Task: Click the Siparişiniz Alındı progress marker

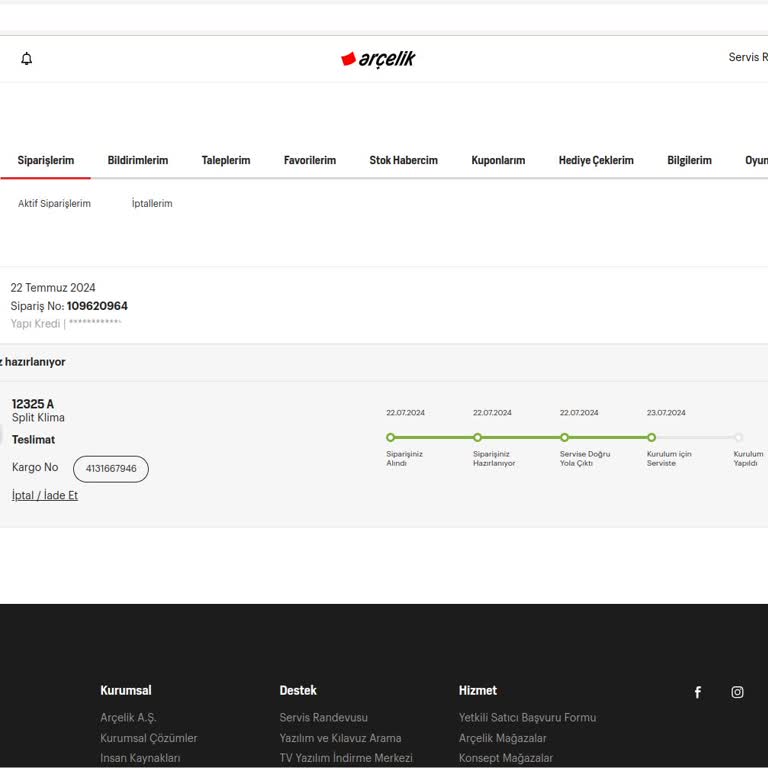Action: pos(390,437)
